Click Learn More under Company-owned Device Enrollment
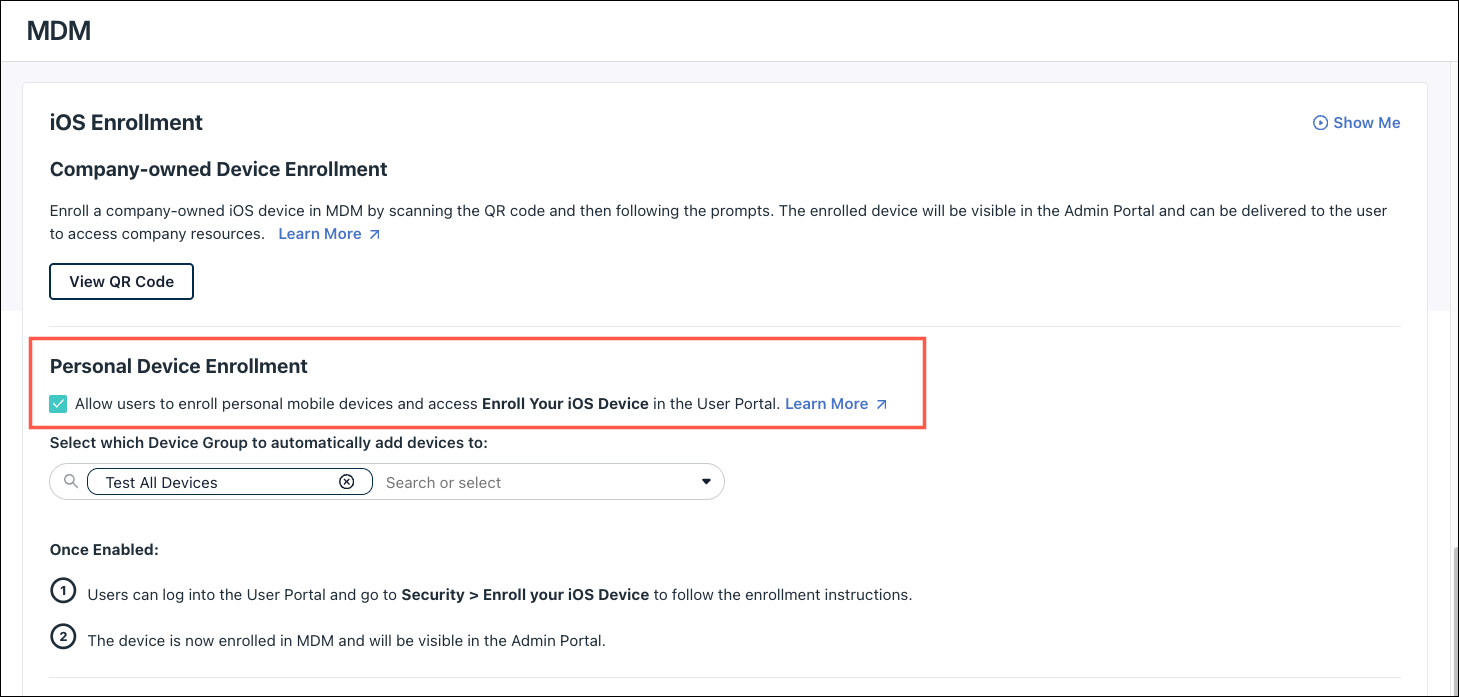Screen dimensions: 1459x697 (x=319, y=234)
